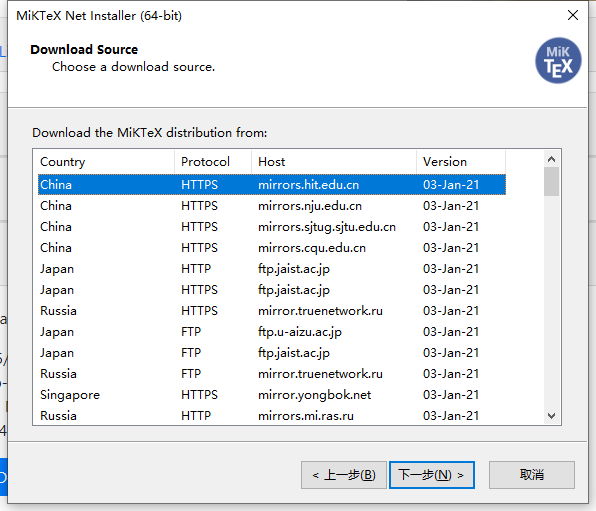Click the HTTP protocol cell for mirrors.mi.ras.ru
The image size is (596, 511).
coord(196,416)
